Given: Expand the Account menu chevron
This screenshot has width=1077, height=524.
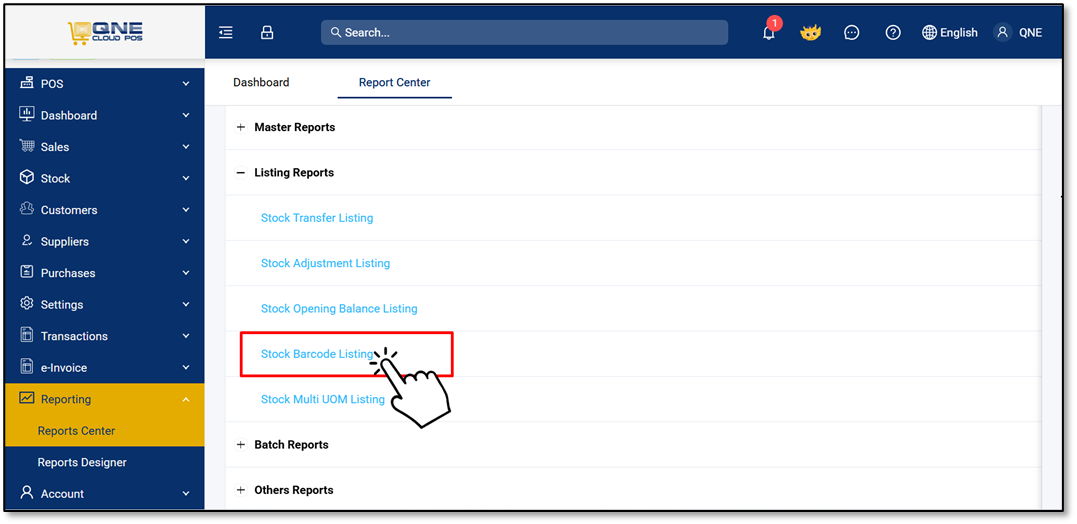Looking at the screenshot, I should point(185,494).
